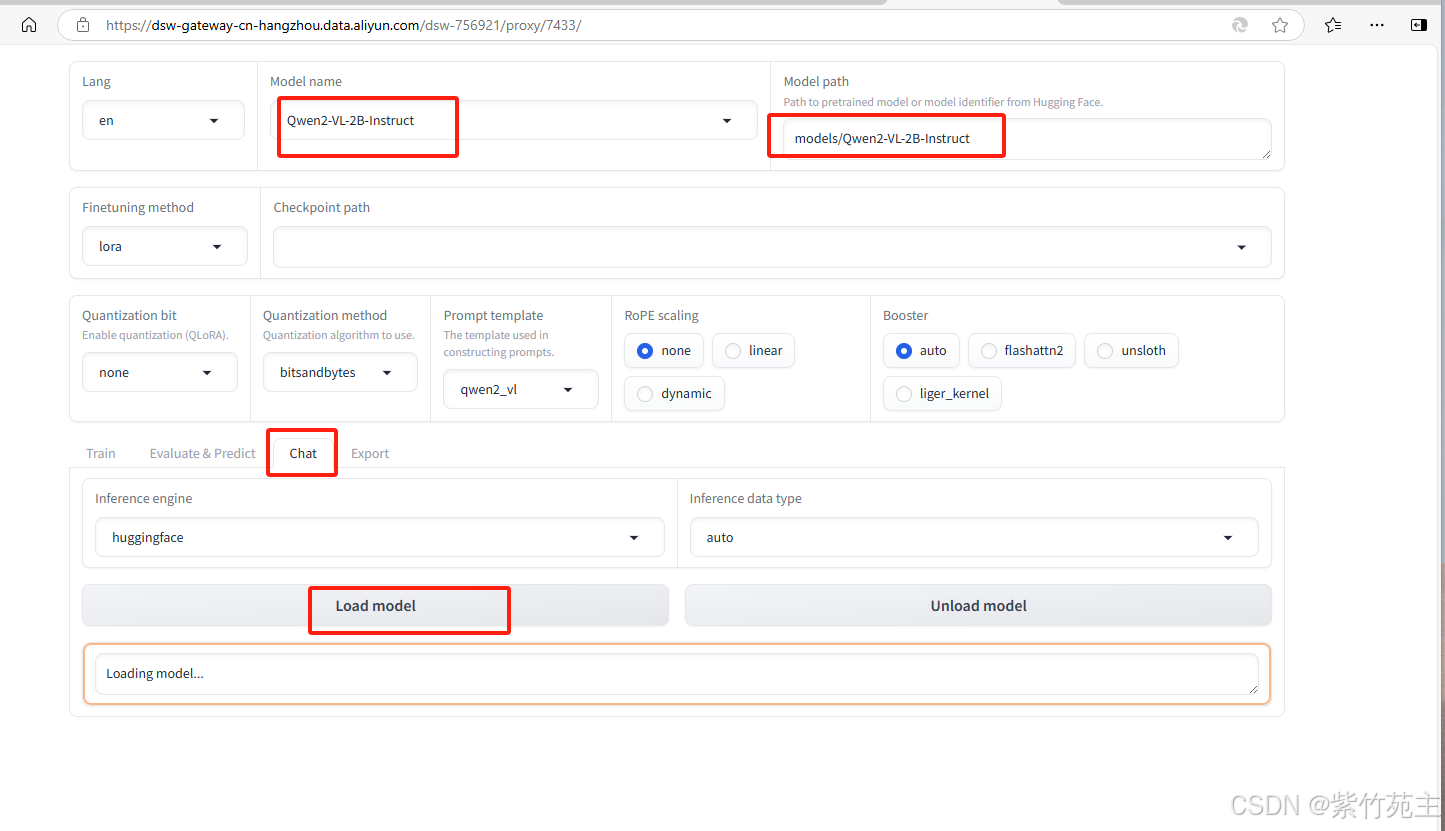Image resolution: width=1445 pixels, height=831 pixels.
Task: Click the 'Inference engine' label
Action: pos(144,499)
